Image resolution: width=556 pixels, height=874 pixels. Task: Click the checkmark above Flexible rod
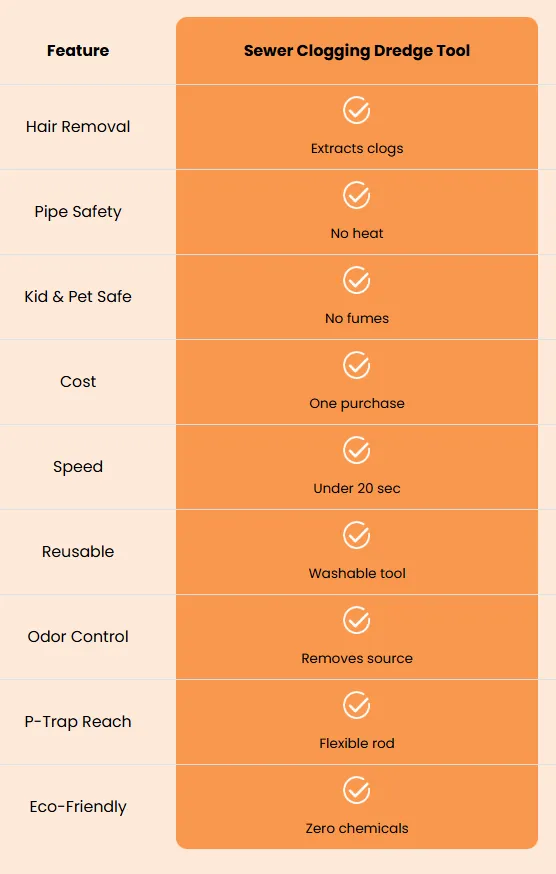coord(356,705)
